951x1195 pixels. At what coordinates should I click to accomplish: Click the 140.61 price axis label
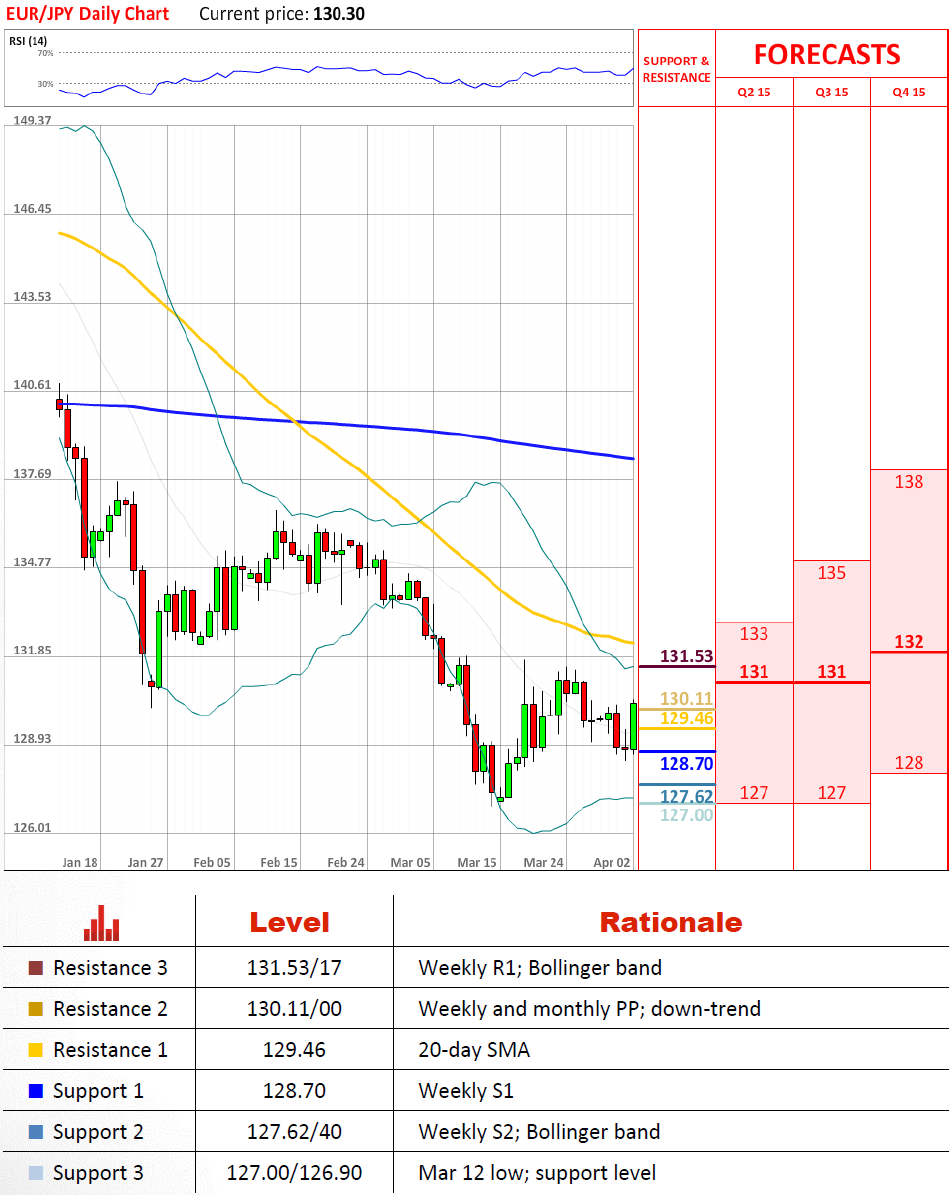[x=32, y=385]
